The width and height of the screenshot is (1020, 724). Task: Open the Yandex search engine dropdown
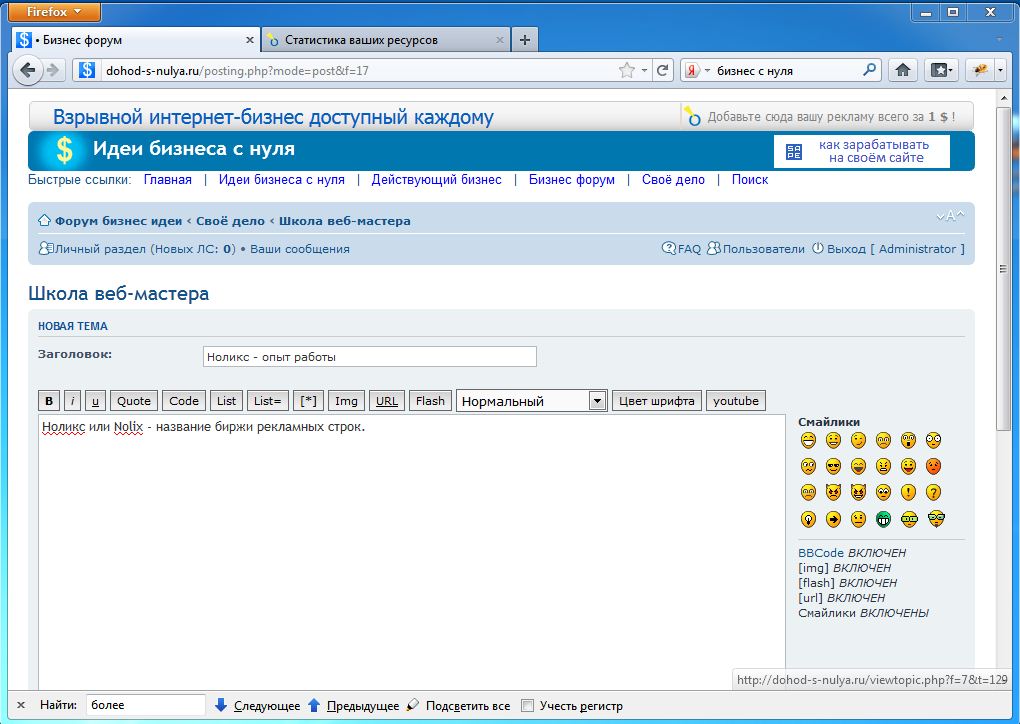pyautogui.click(x=697, y=70)
